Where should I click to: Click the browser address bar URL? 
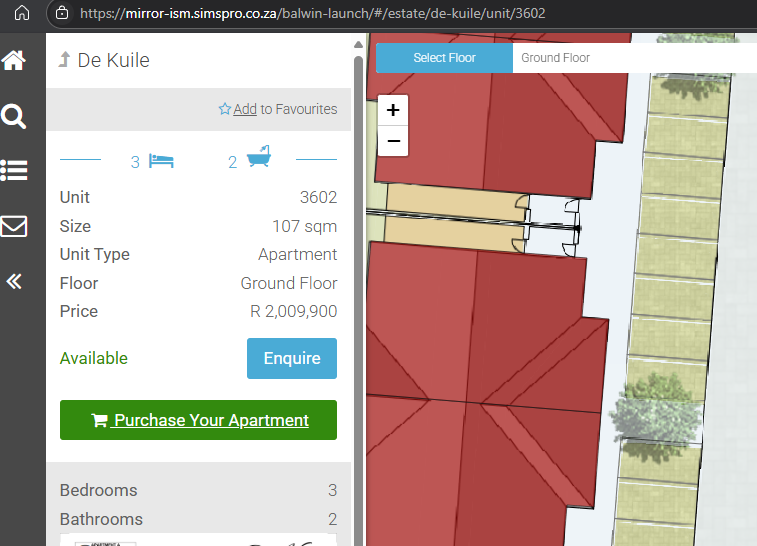pos(312,13)
